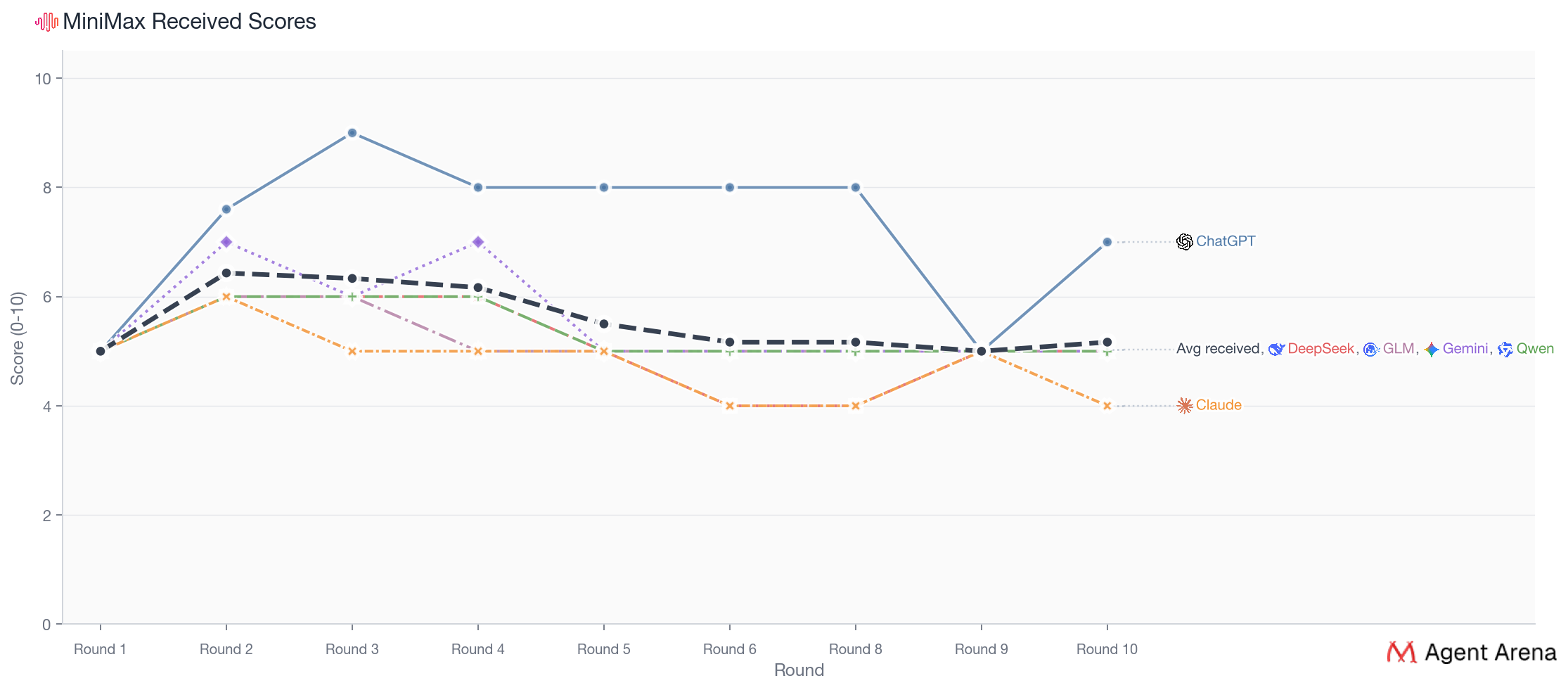1568x690 pixels.
Task: Click the Qwen logo icon
Action: coord(1505,350)
